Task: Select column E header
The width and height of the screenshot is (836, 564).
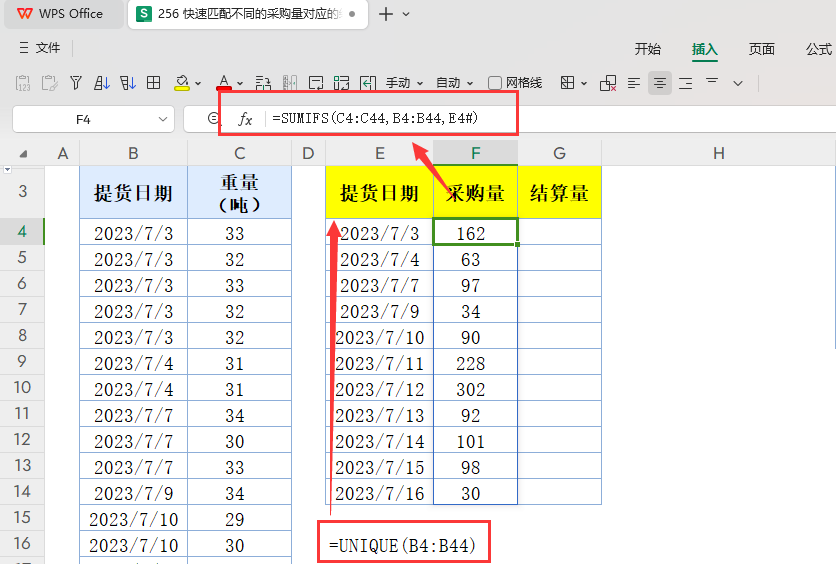Action: (x=380, y=154)
